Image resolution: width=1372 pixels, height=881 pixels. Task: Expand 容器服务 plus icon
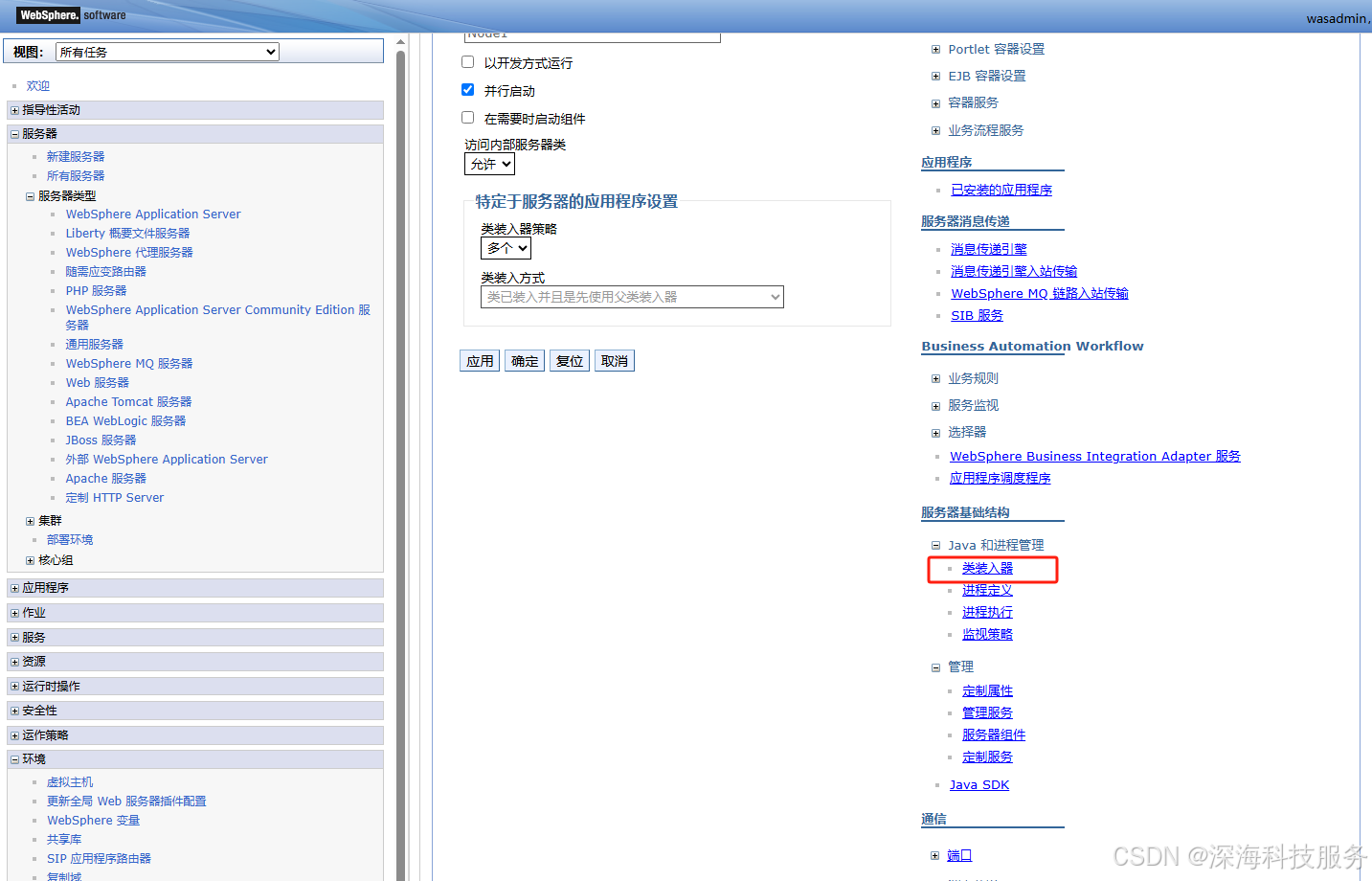click(x=935, y=103)
